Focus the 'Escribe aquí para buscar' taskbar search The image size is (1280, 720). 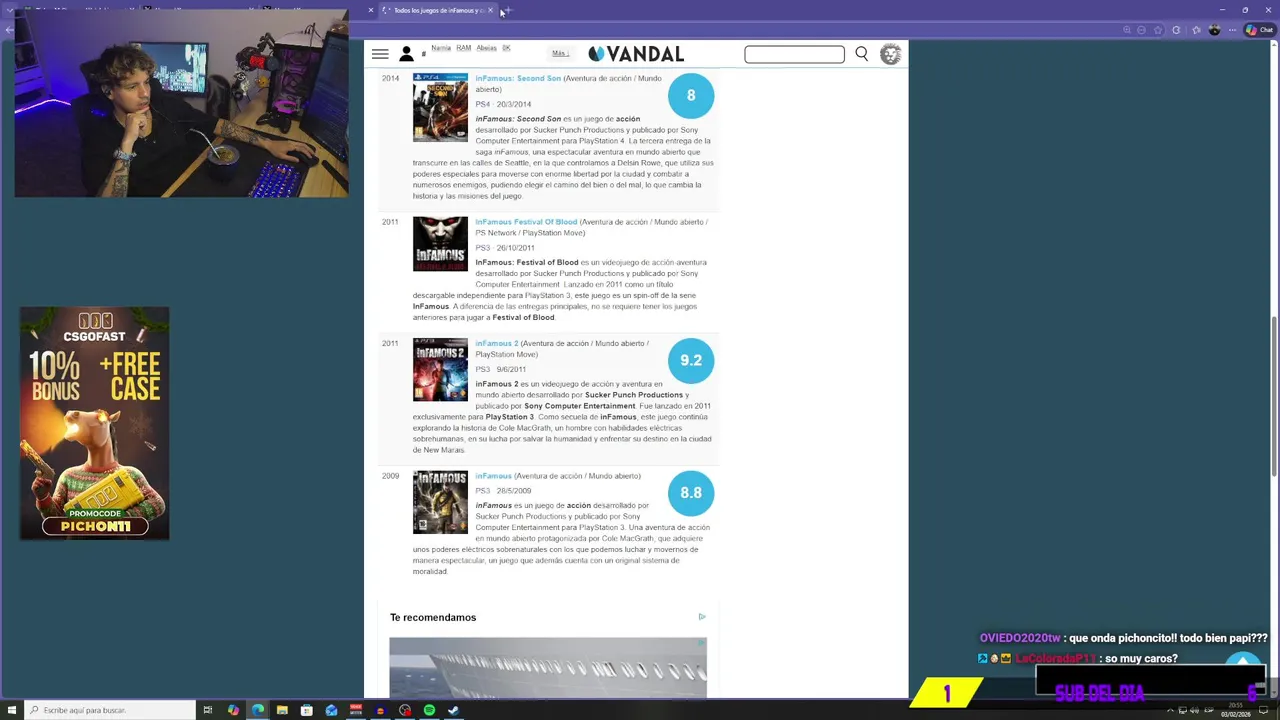(x=110, y=710)
